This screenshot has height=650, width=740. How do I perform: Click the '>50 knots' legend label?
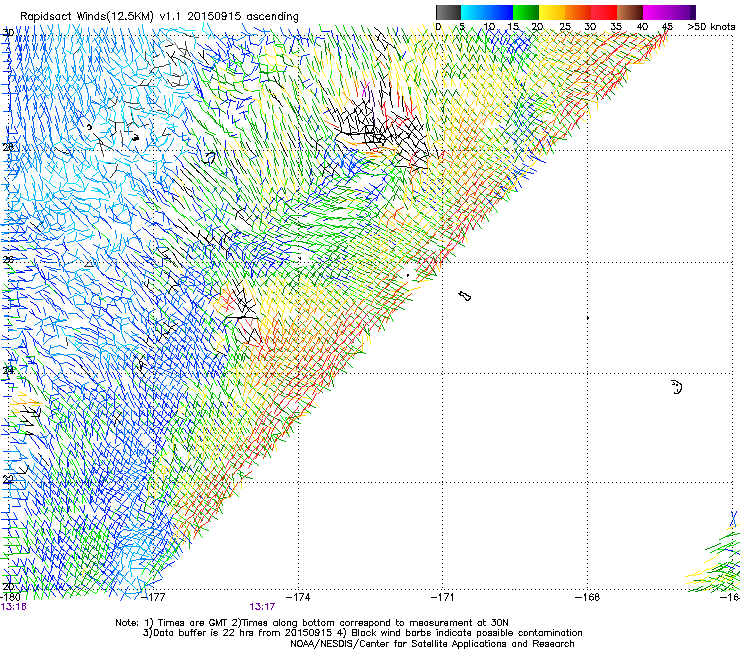tap(711, 27)
